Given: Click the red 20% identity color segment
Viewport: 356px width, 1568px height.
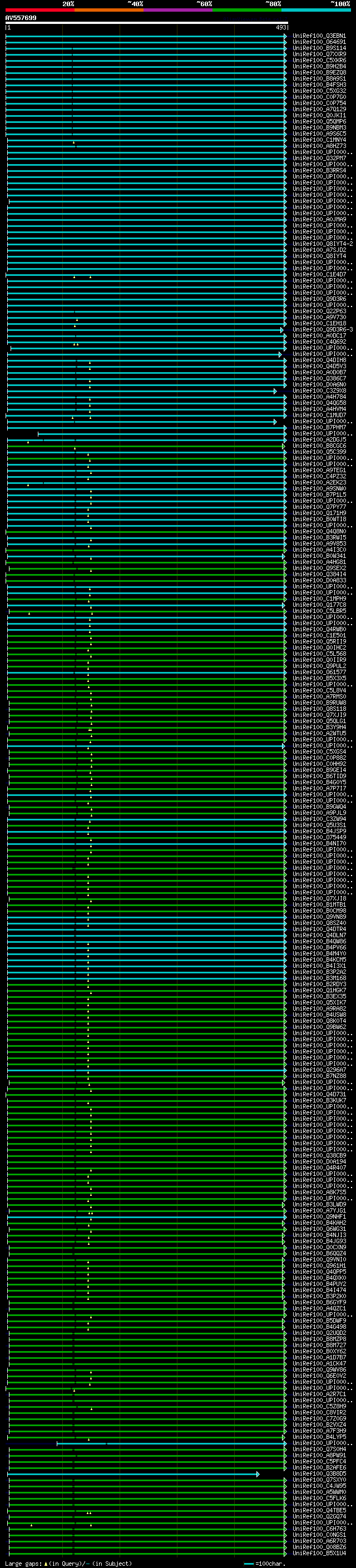Looking at the screenshot, I should [39, 10].
